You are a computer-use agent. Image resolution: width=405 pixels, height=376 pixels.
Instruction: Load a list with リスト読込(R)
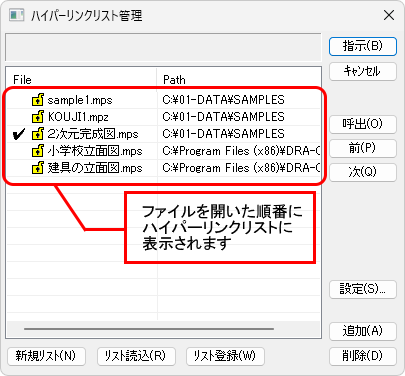136,356
